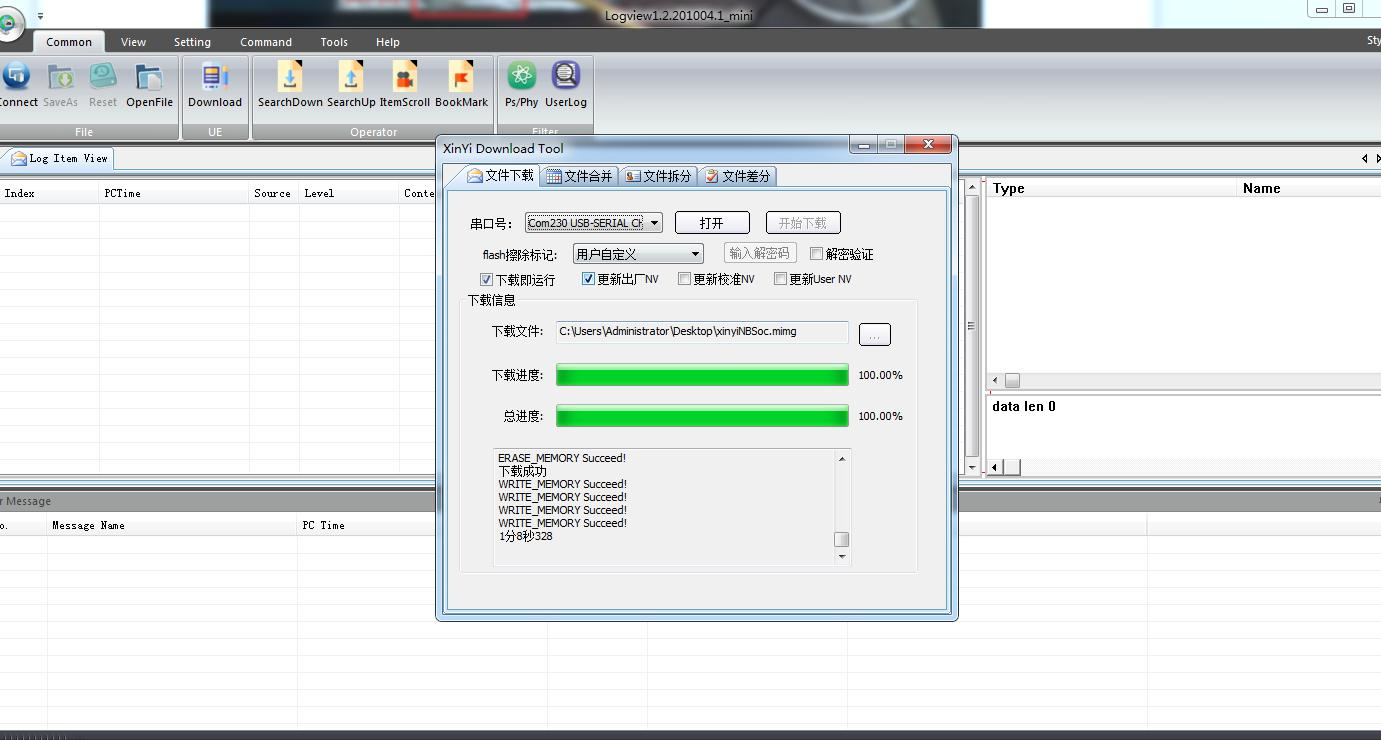Click the browse button beside download file path
This screenshot has height=740, width=1381.
point(874,335)
